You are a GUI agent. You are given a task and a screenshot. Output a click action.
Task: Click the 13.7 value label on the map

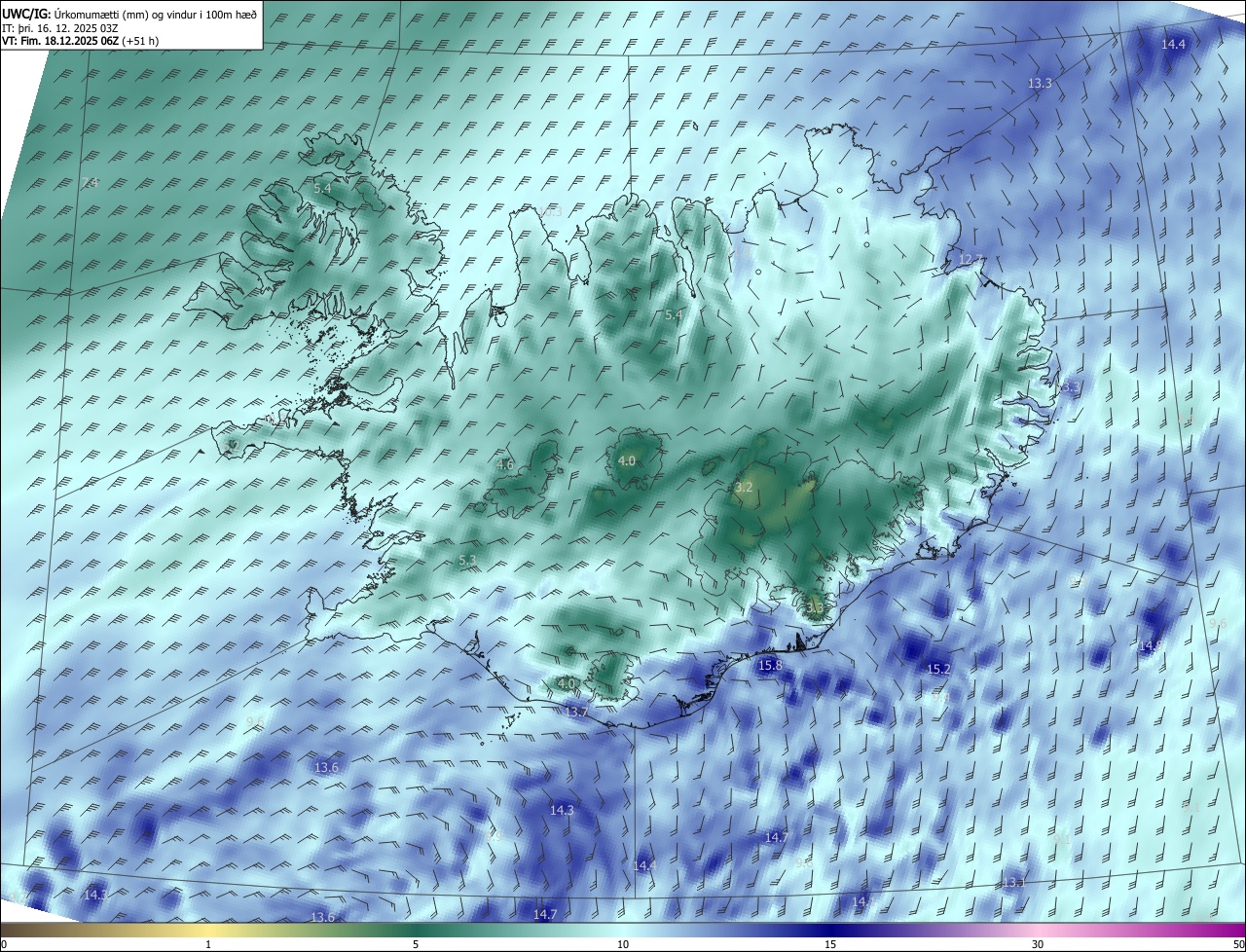click(576, 713)
